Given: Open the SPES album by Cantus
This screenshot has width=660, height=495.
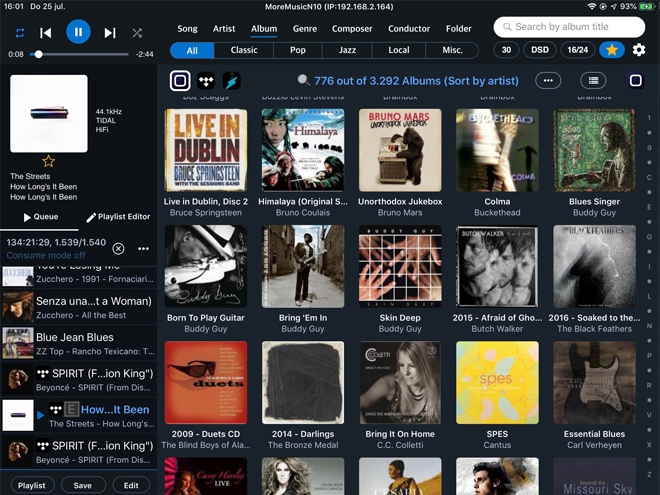Looking at the screenshot, I should pyautogui.click(x=497, y=383).
